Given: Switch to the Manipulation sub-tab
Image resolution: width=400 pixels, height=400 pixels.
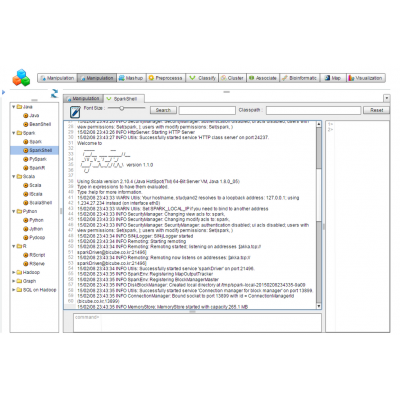Looking at the screenshot, I should [x=83, y=99].
